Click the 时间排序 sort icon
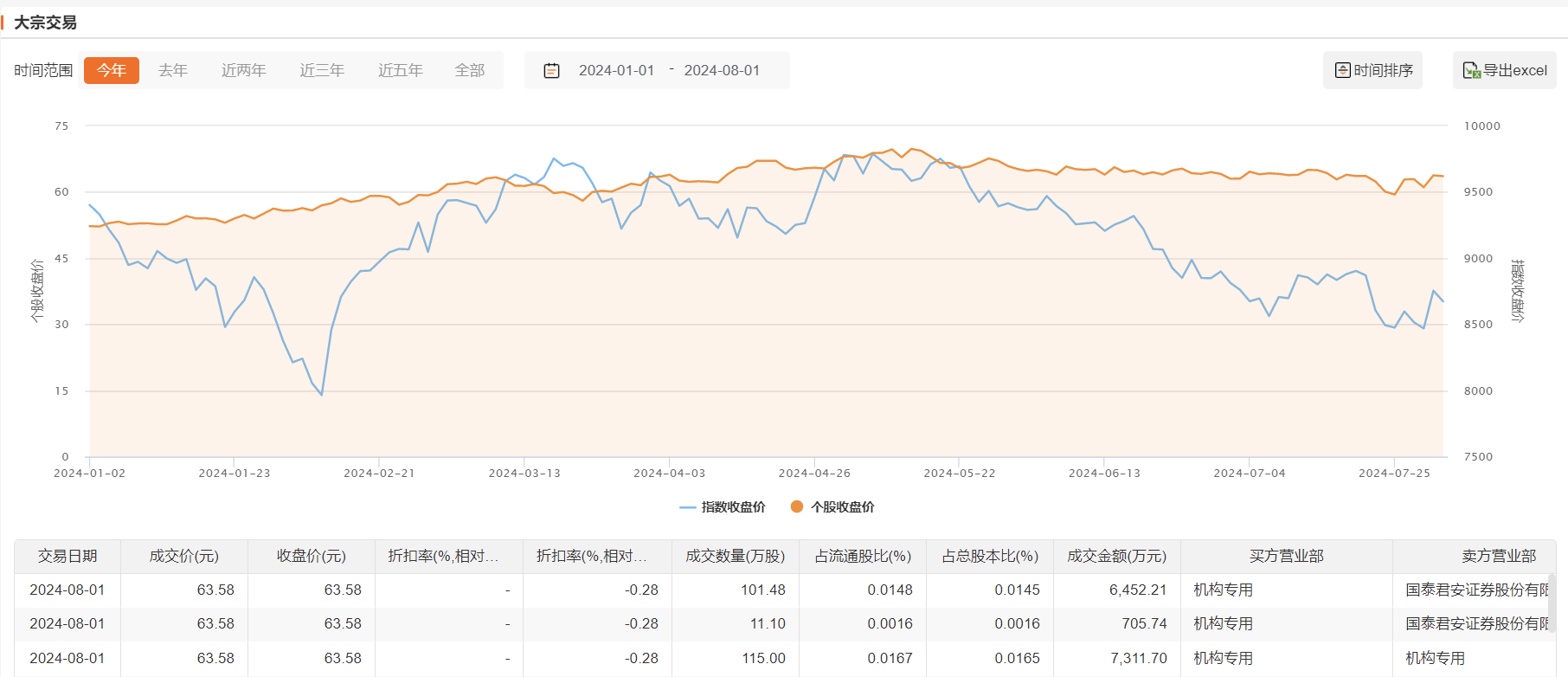 tap(1342, 70)
